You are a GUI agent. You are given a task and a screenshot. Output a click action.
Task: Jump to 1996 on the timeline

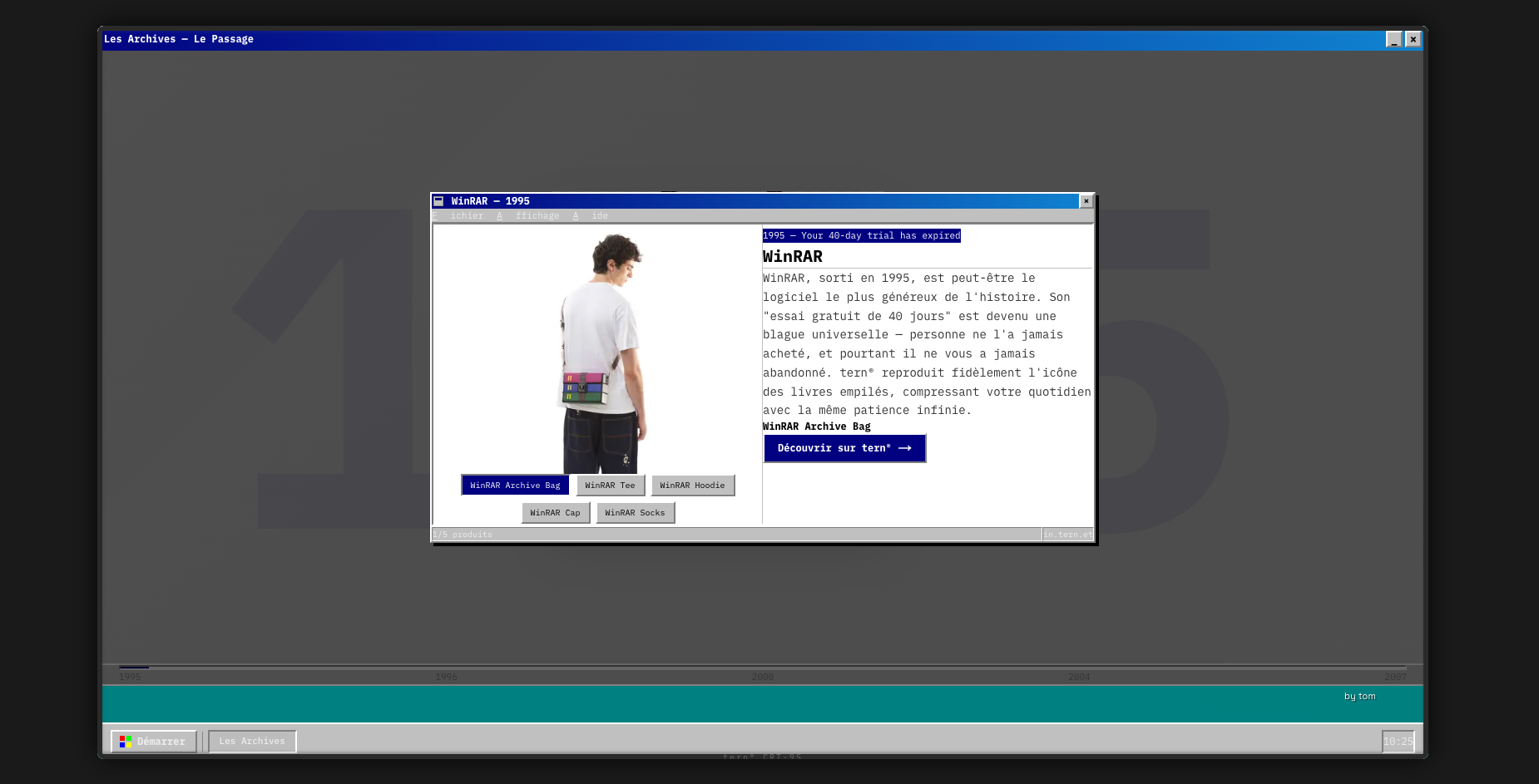[446, 677]
